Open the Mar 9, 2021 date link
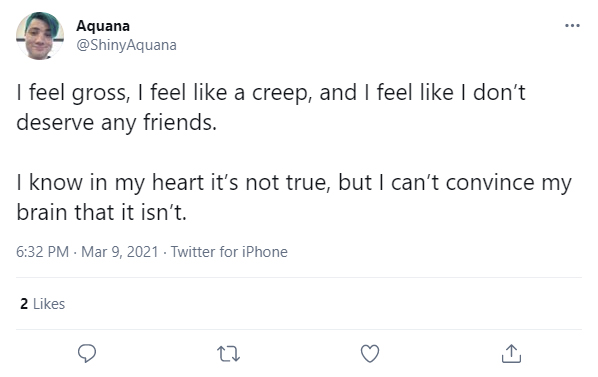The width and height of the screenshot is (598, 377). (x=119, y=252)
